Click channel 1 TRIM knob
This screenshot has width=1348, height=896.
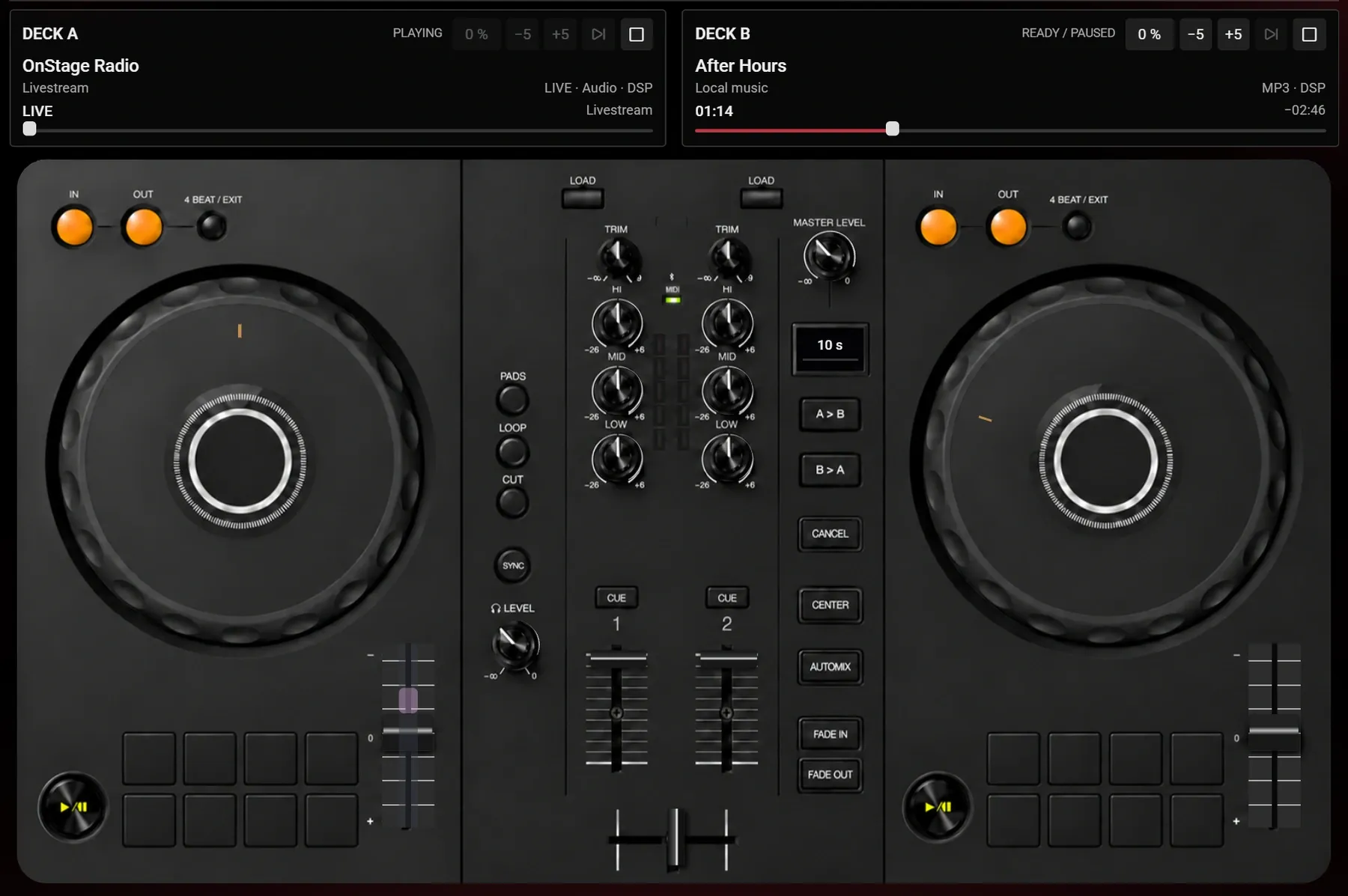point(618,258)
